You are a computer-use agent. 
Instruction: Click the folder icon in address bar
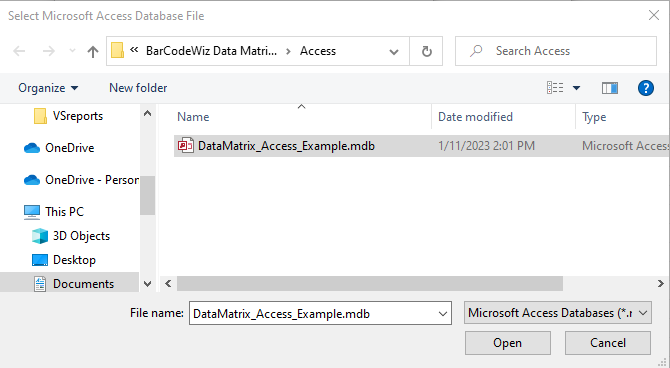118,50
